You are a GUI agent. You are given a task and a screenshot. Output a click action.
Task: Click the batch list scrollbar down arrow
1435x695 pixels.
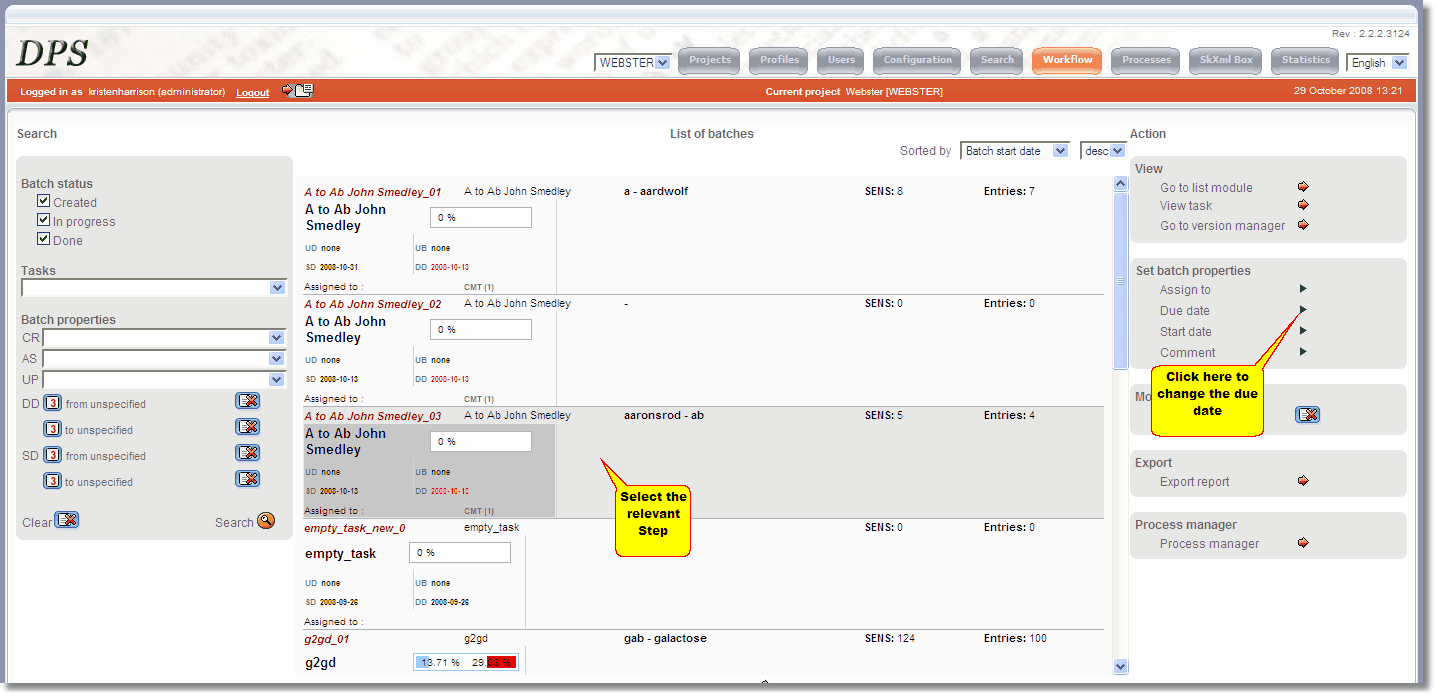[x=1120, y=666]
